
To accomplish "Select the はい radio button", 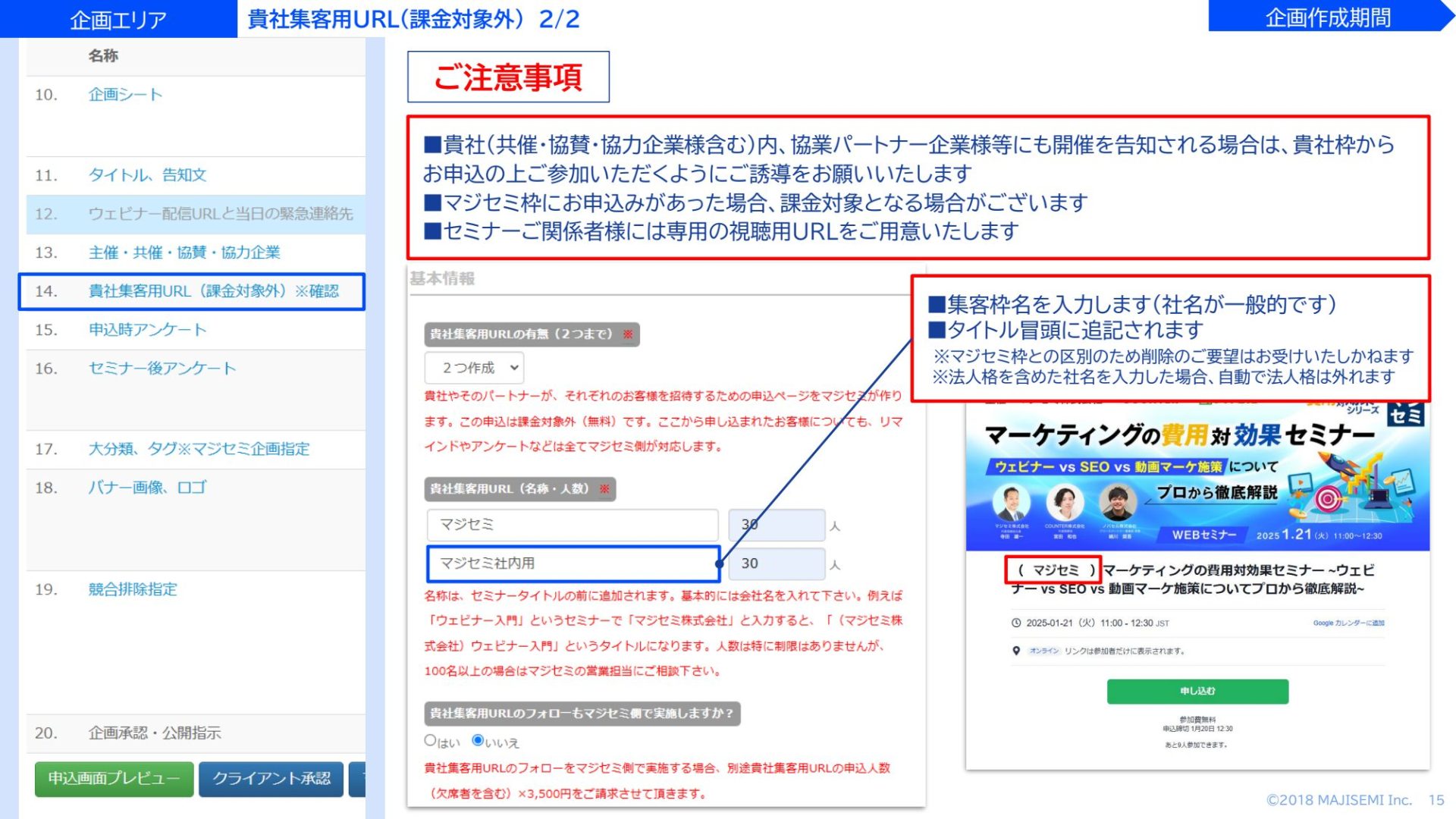I will click(430, 740).
